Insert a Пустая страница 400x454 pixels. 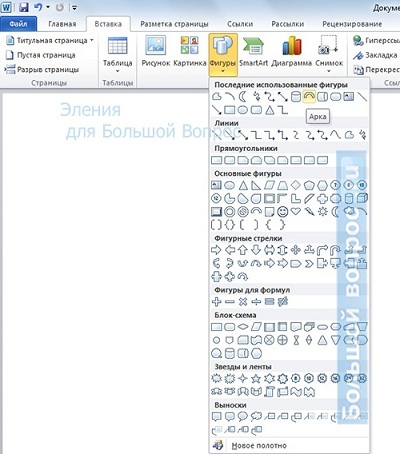coord(41,55)
